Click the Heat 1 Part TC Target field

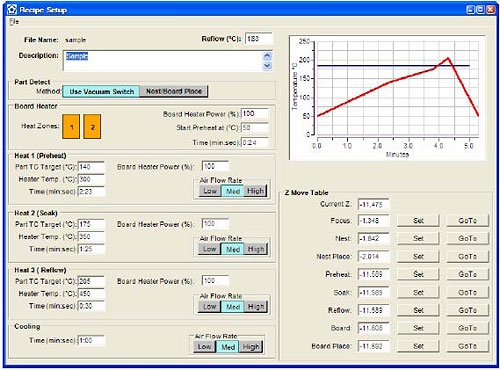tap(91, 167)
